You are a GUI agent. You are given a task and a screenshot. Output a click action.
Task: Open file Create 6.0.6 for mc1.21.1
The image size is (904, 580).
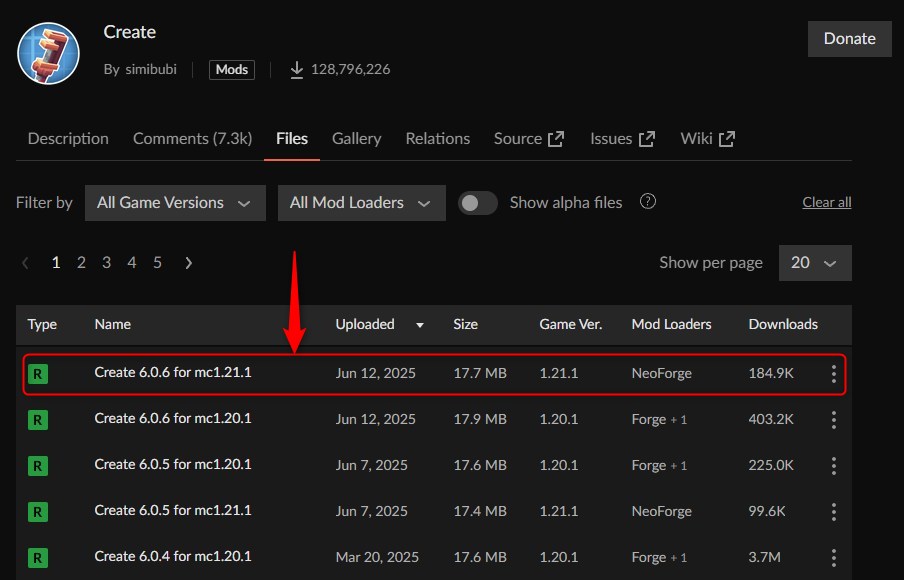(173, 372)
